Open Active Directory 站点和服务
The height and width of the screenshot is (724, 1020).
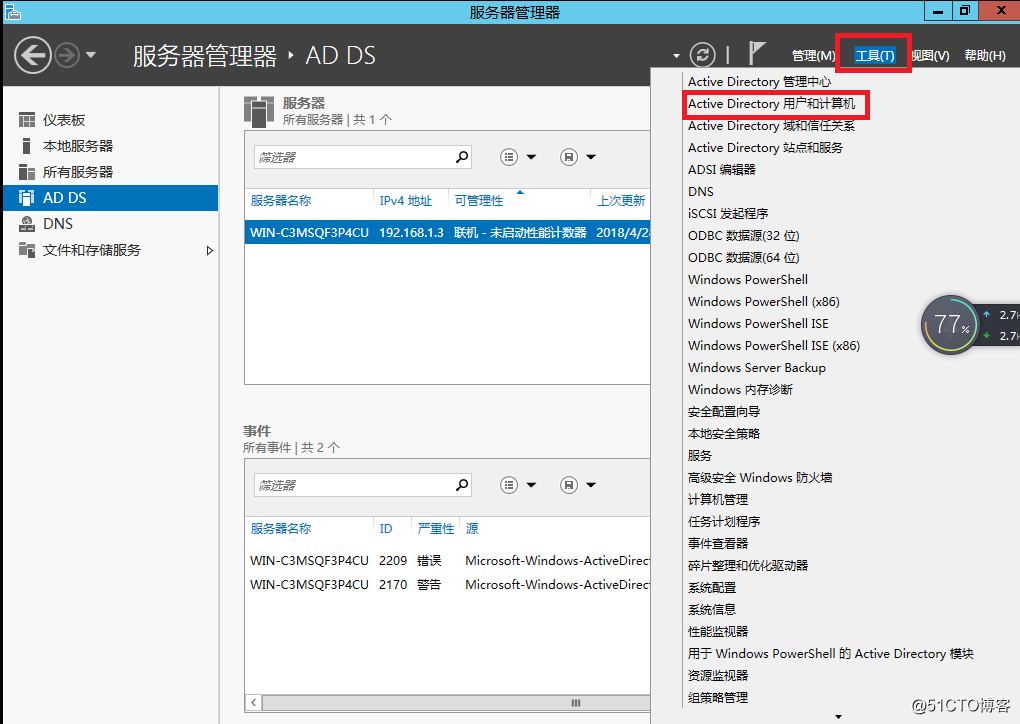pos(765,148)
